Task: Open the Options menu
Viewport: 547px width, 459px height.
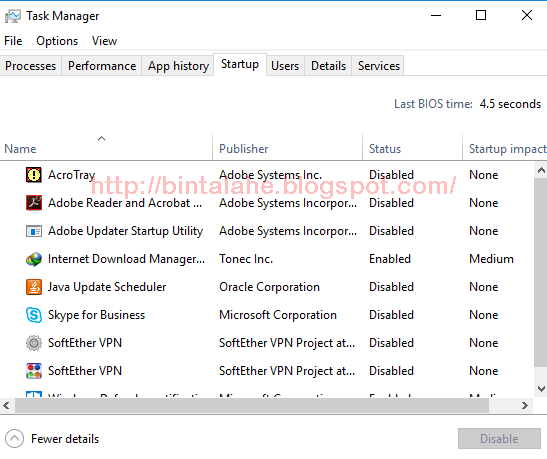Action: tap(57, 41)
